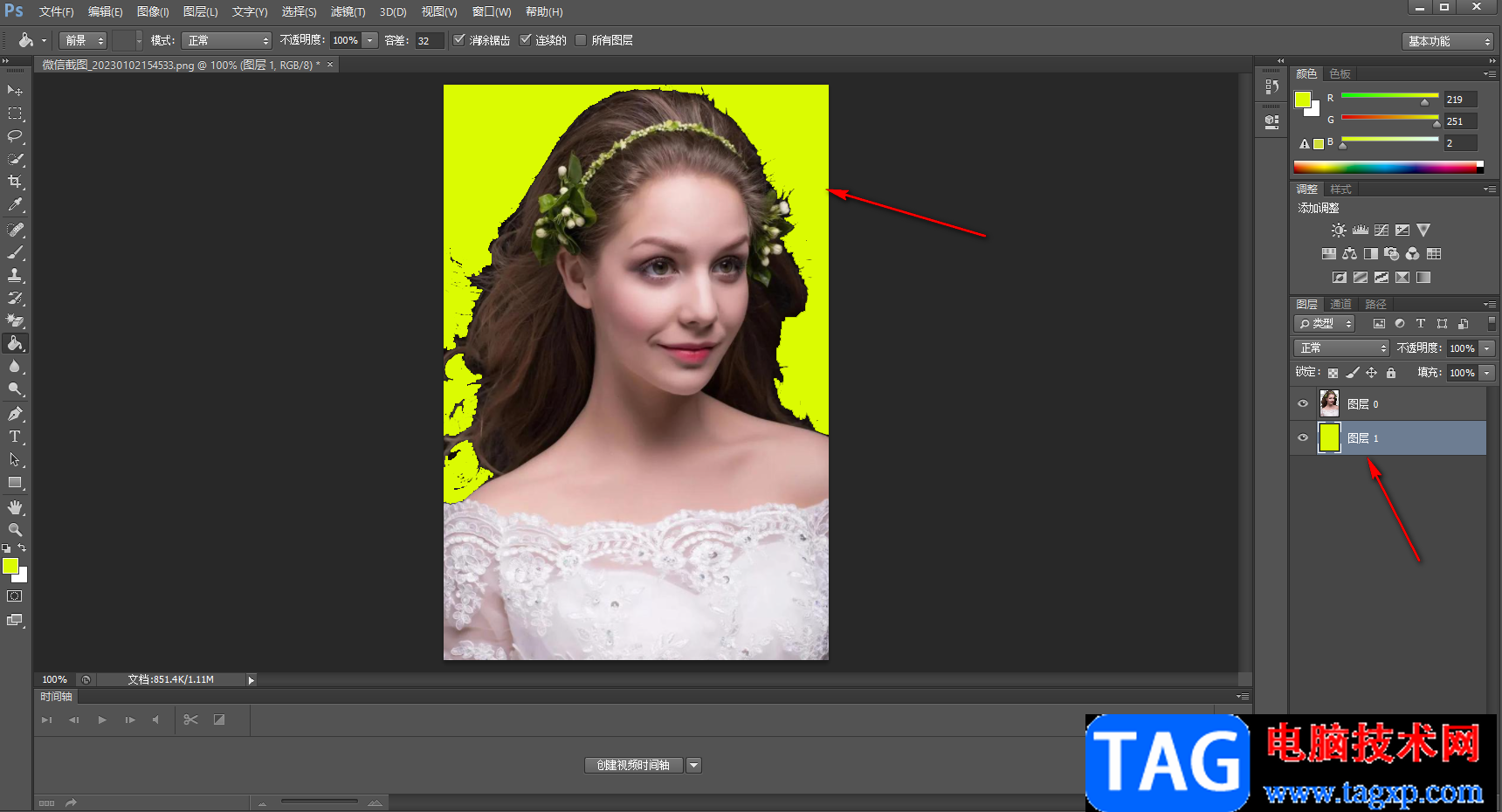The height and width of the screenshot is (812, 1502).
Task: Open the fill source dropdown 前景
Action: tap(83, 40)
